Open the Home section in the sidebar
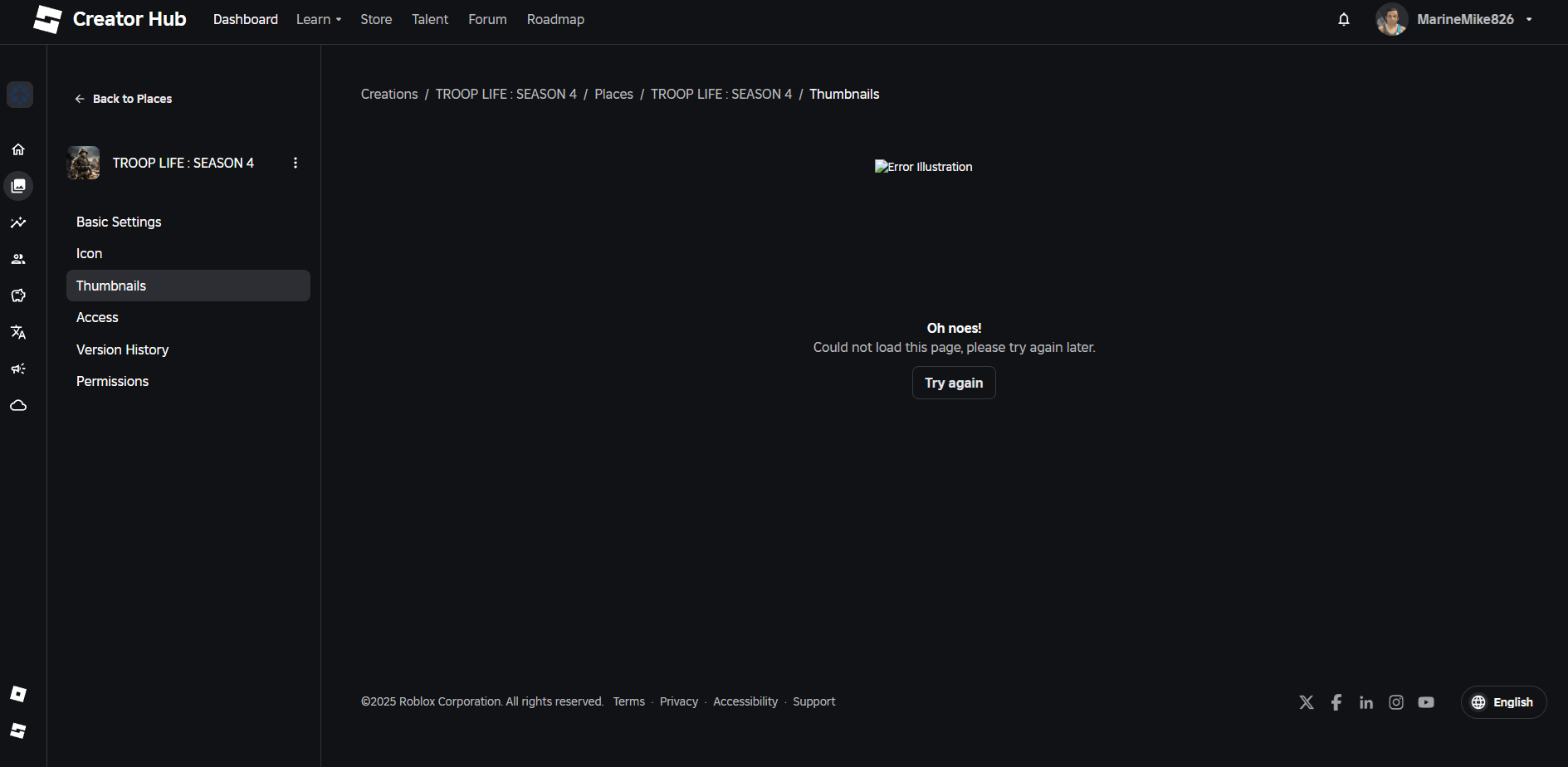 (18, 149)
